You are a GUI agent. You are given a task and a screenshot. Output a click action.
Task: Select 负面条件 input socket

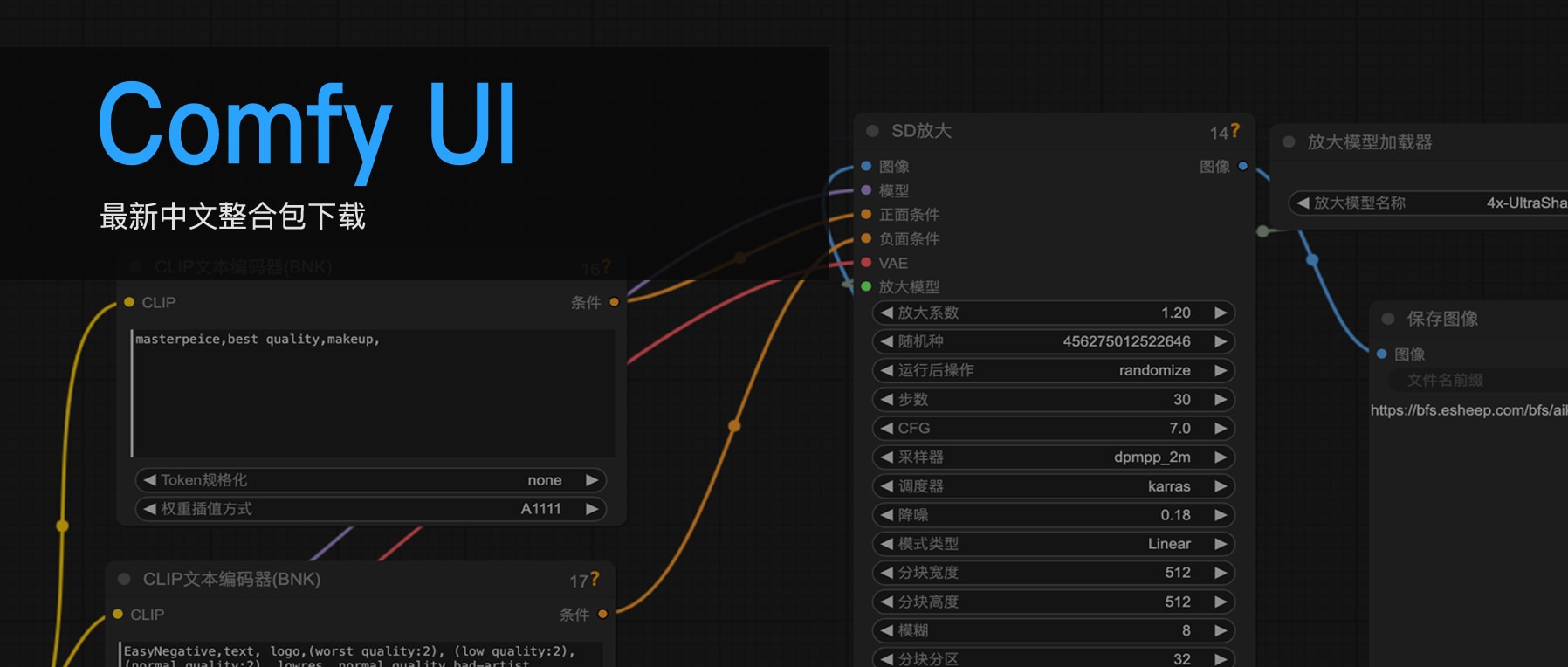[866, 238]
